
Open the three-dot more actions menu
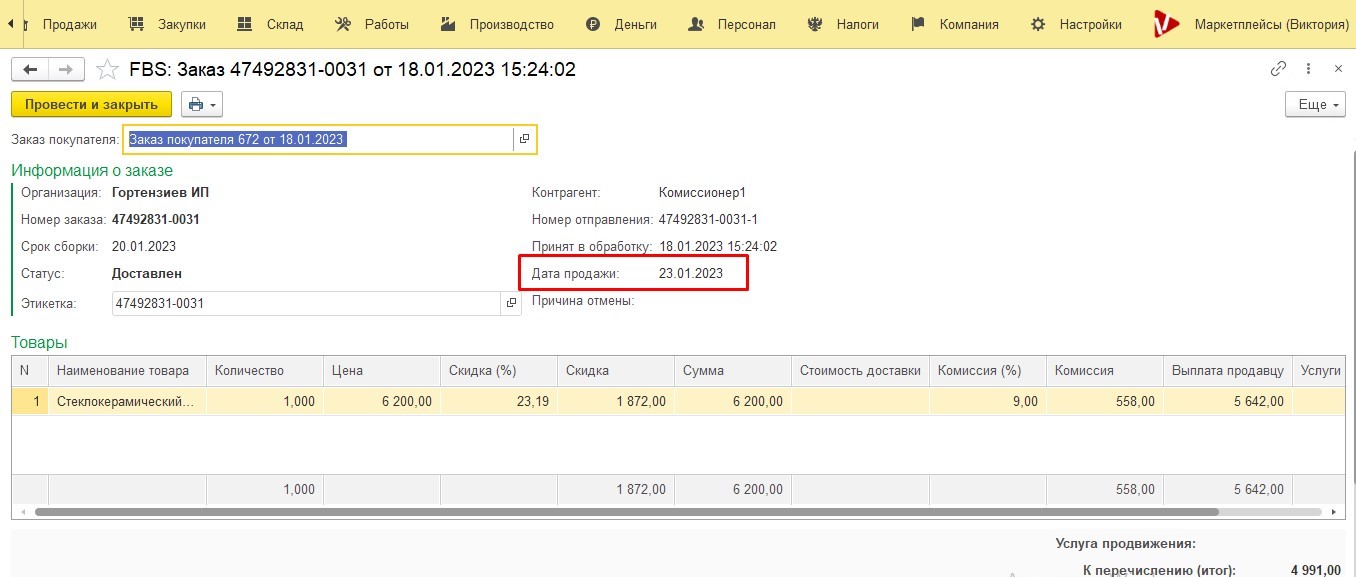coord(1309,69)
